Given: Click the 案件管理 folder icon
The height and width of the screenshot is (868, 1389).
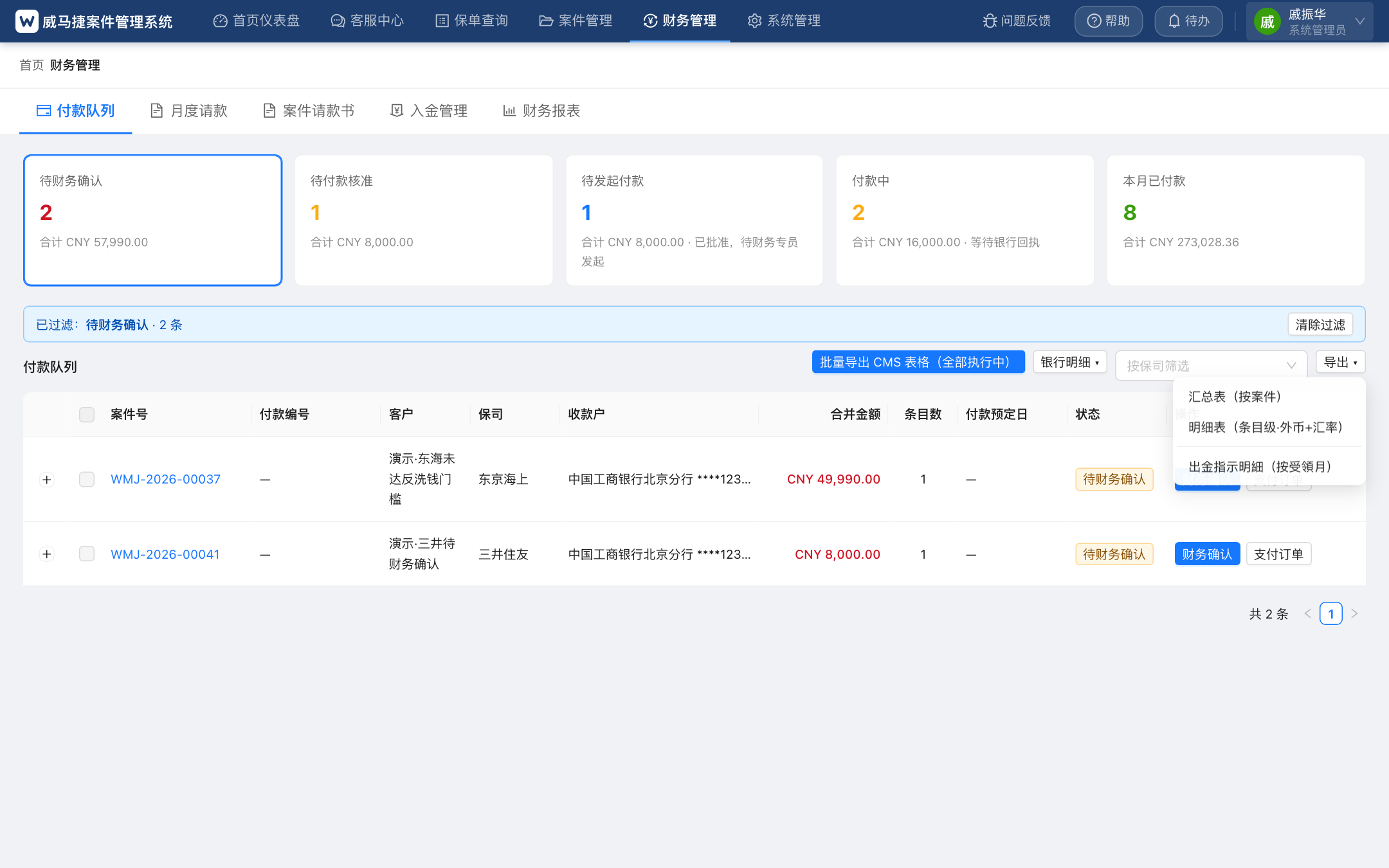Looking at the screenshot, I should 547,21.
